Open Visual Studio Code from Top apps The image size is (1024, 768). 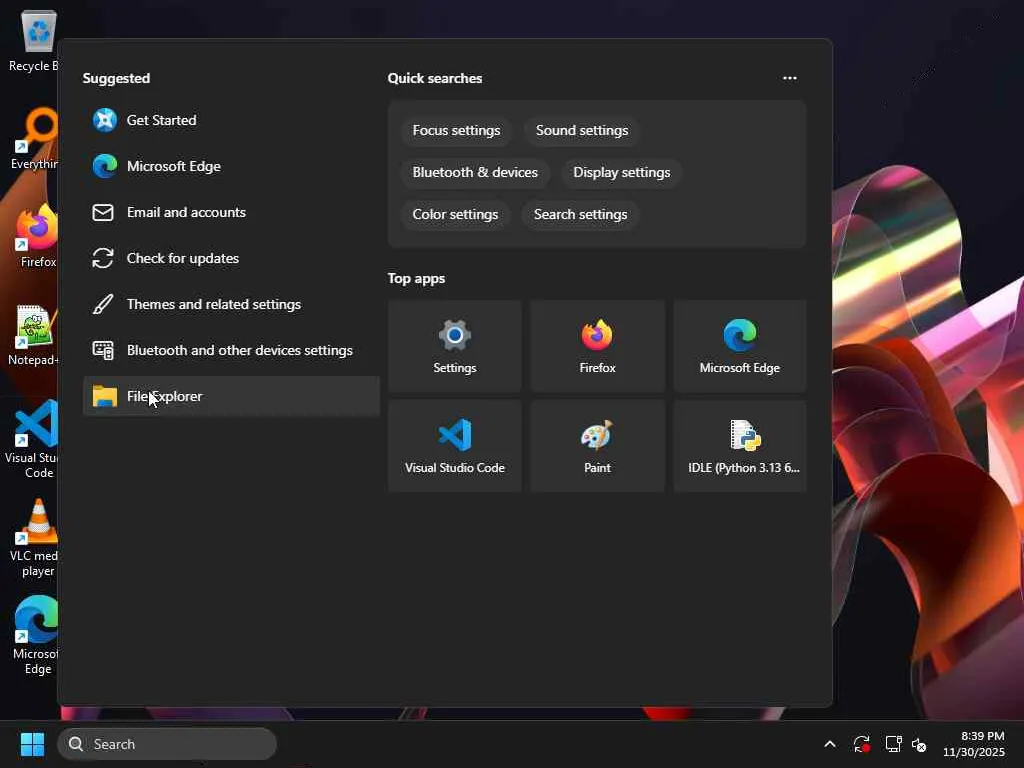(x=455, y=446)
